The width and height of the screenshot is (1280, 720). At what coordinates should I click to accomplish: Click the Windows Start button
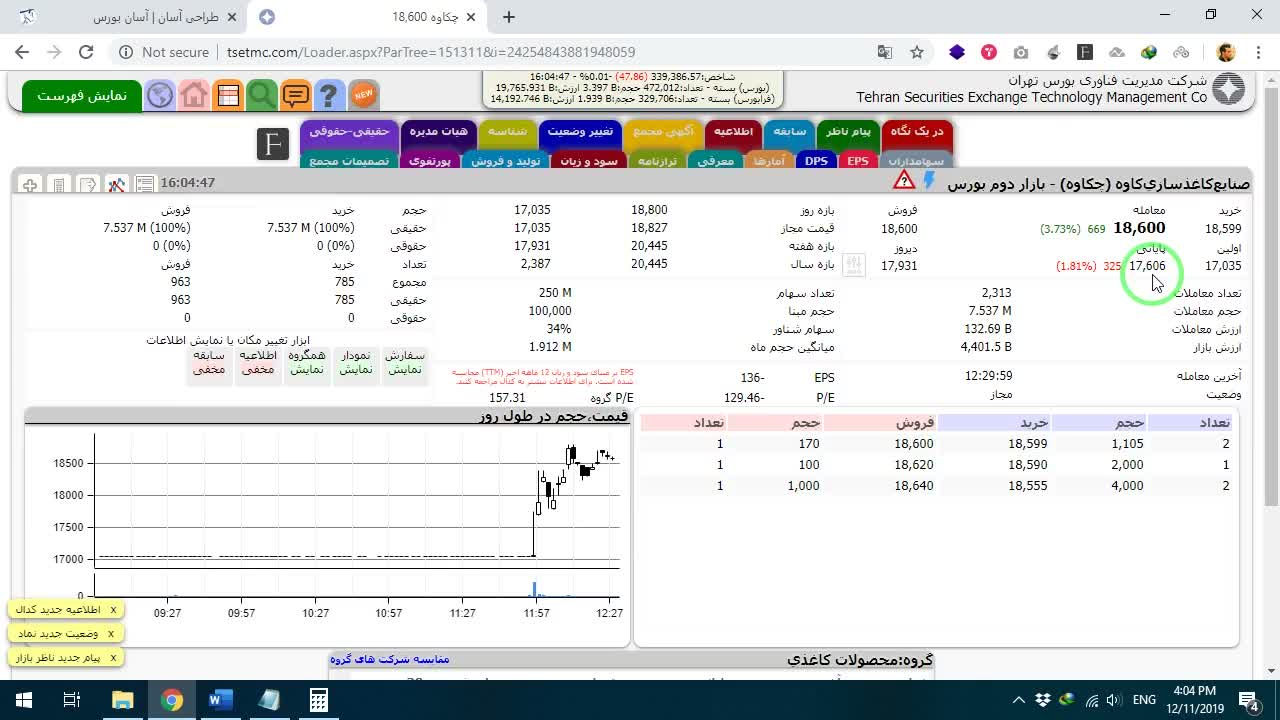point(24,700)
